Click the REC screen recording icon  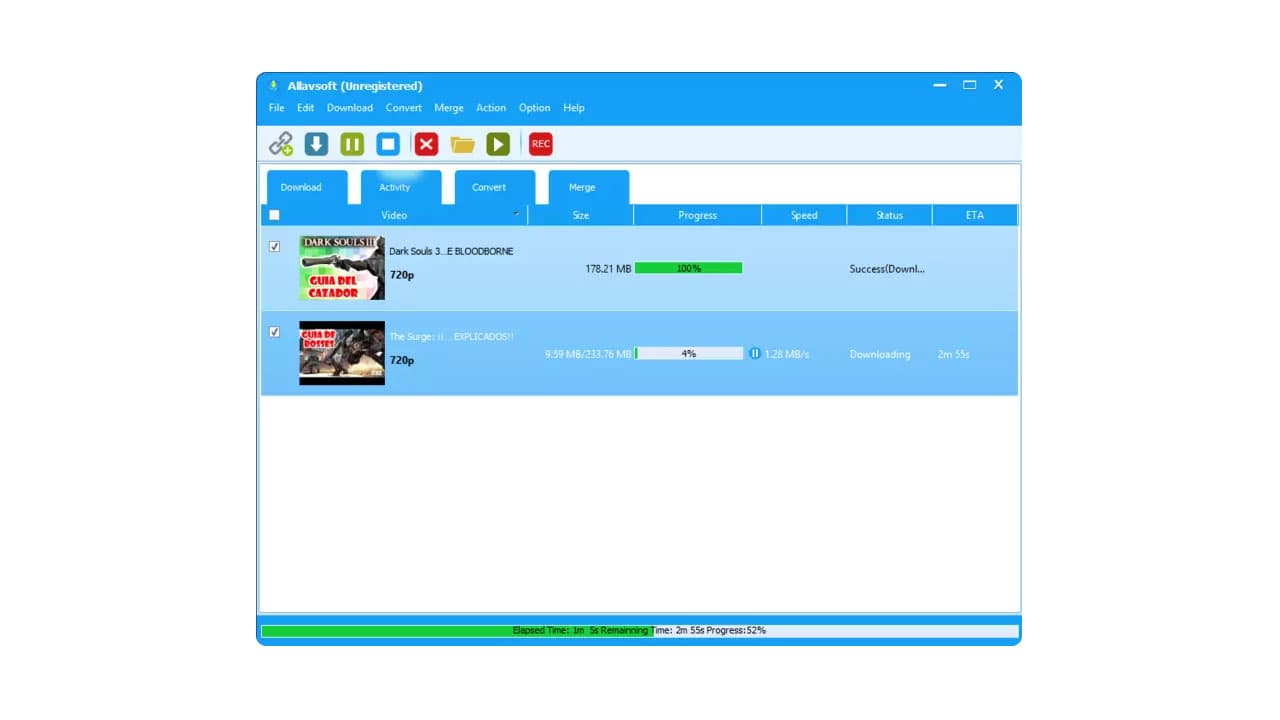tap(540, 143)
